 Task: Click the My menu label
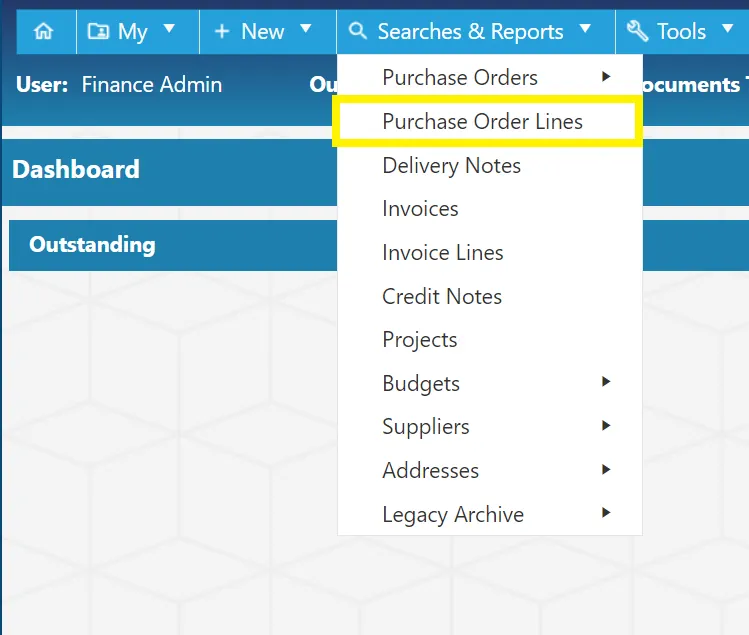click(132, 32)
